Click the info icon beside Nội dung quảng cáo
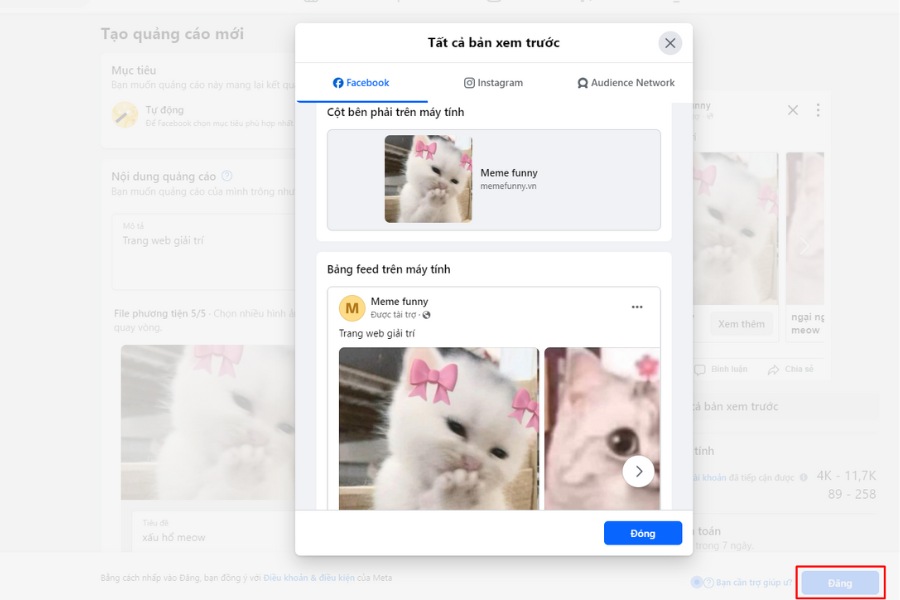 (227, 176)
